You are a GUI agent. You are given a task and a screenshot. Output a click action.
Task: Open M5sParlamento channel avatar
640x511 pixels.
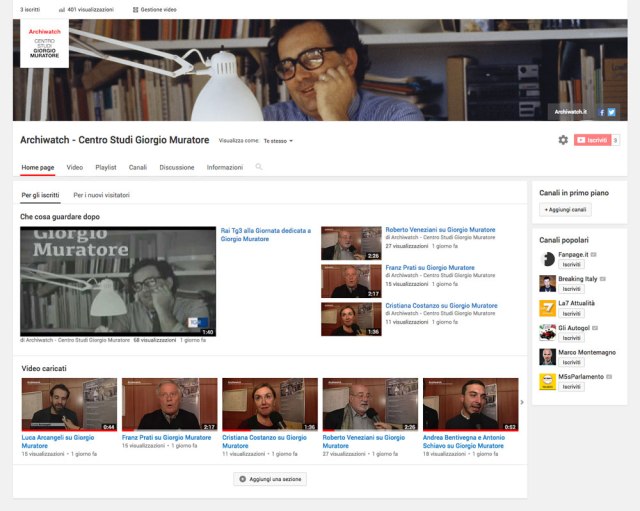pos(547,382)
